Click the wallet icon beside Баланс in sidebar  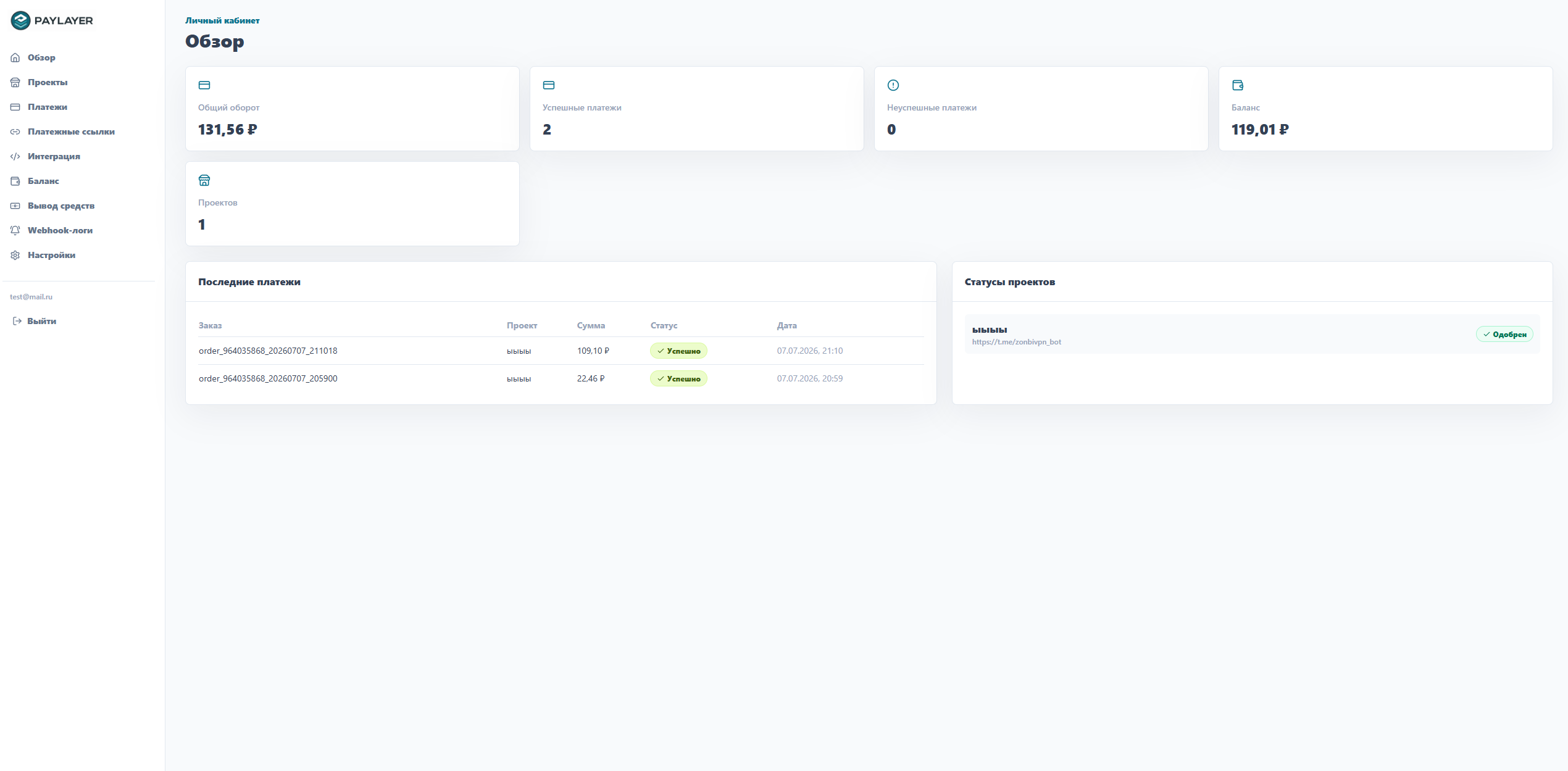15,181
